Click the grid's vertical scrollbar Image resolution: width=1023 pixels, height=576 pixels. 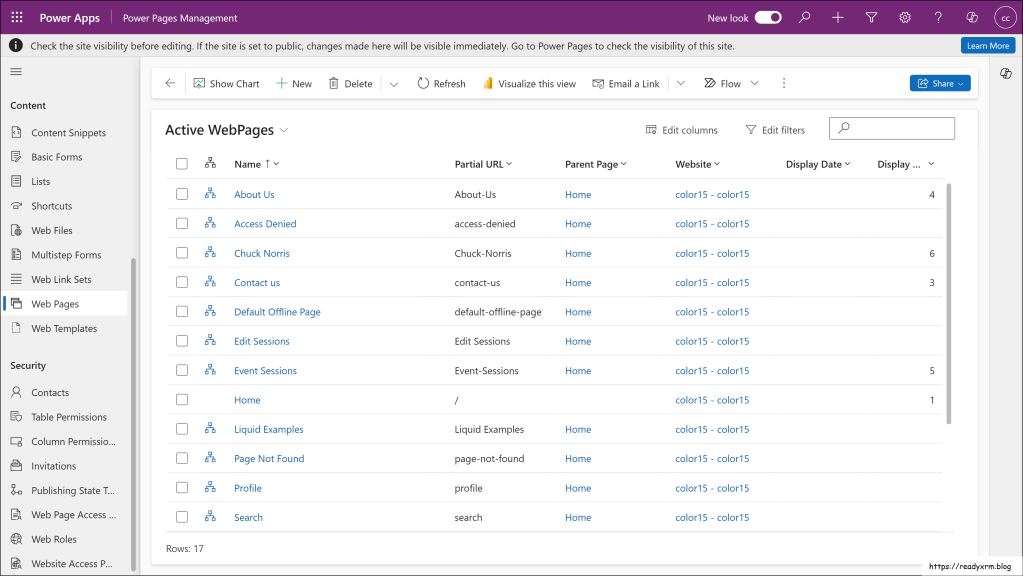point(947,300)
